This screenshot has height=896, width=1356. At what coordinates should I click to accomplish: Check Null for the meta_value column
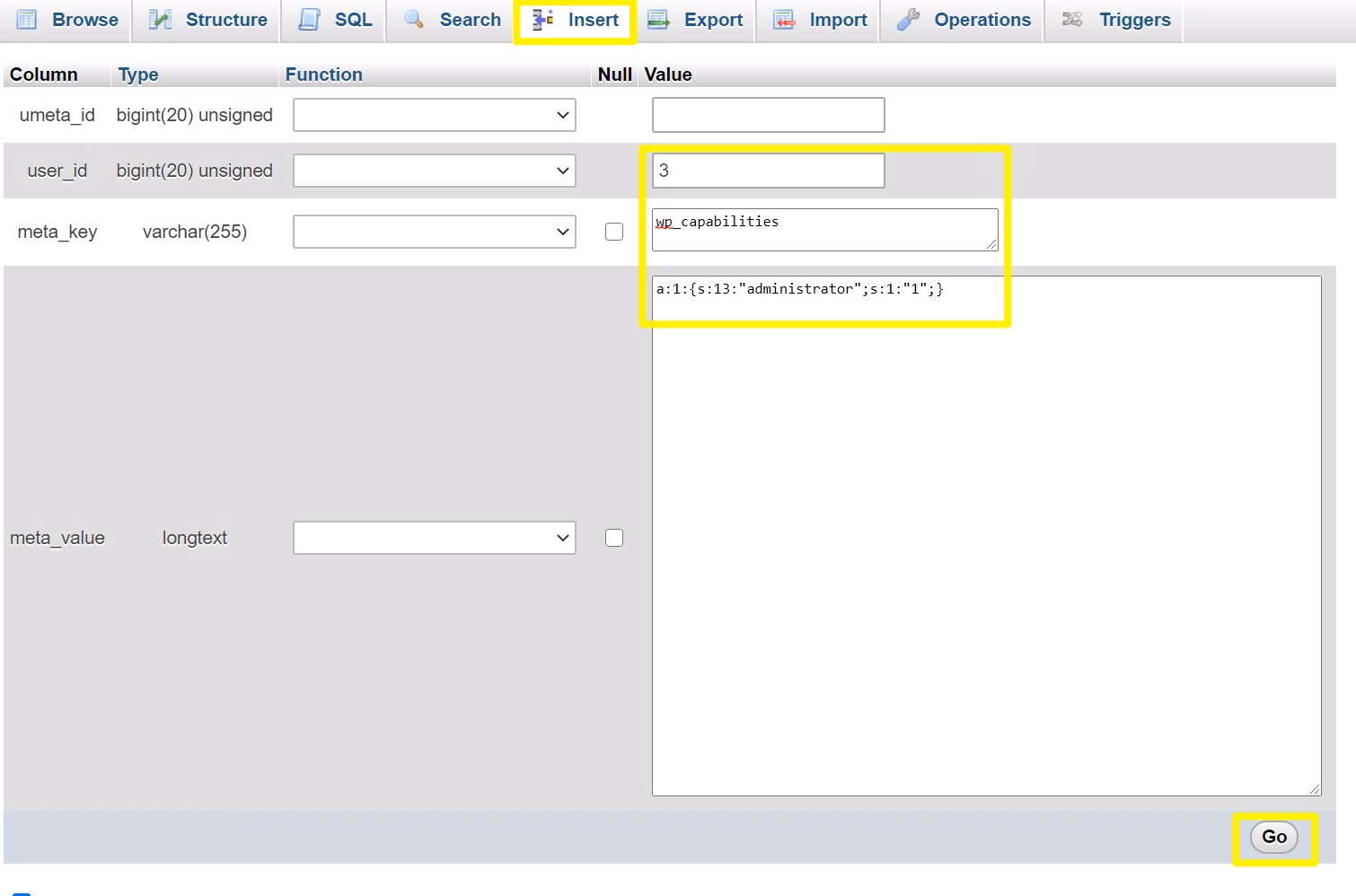(x=614, y=537)
